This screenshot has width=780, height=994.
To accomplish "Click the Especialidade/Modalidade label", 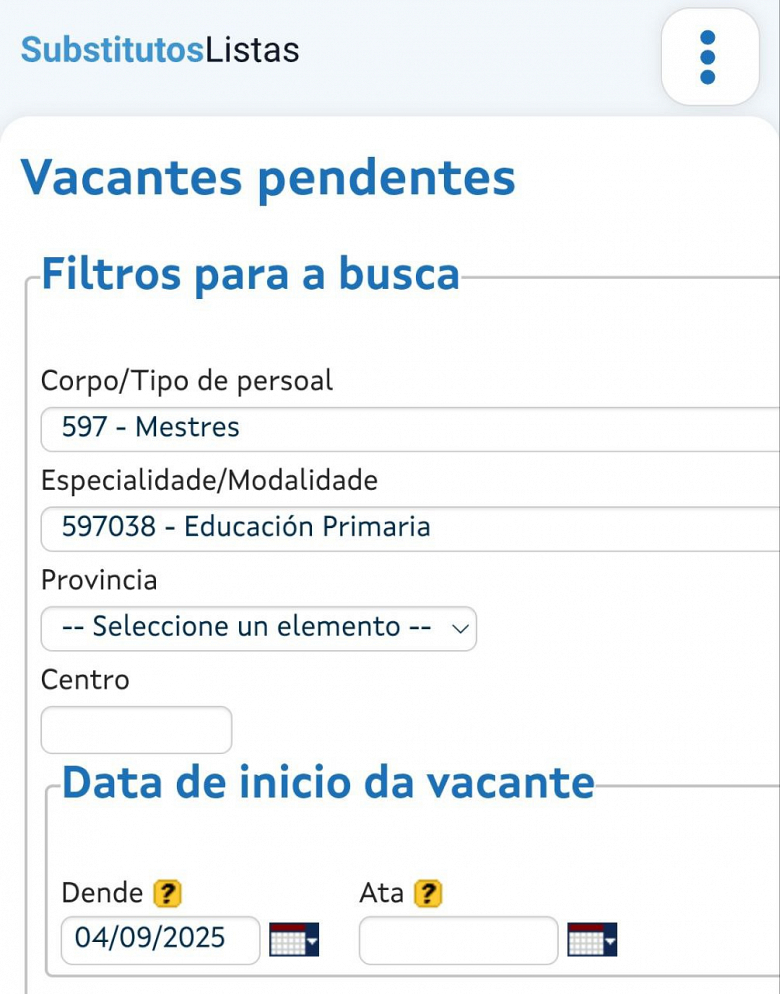I will (209, 480).
